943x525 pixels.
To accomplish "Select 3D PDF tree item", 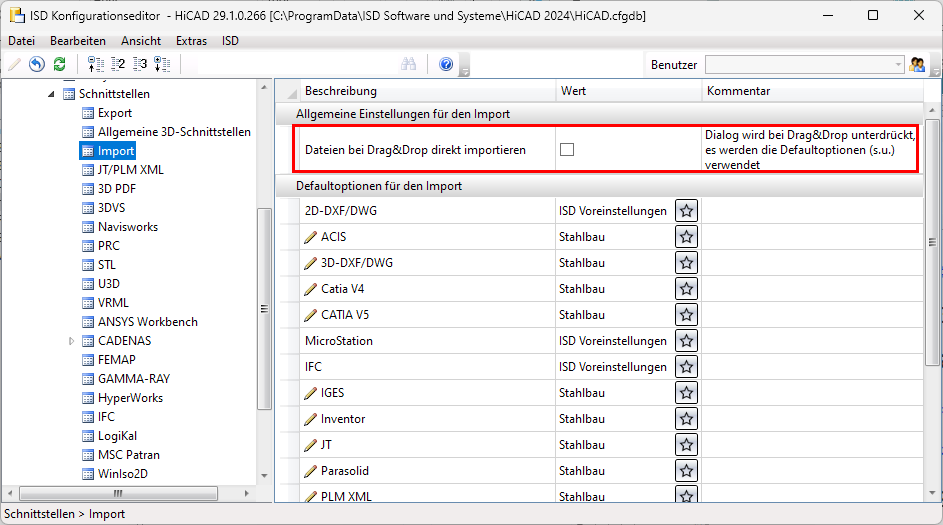I will (117, 189).
